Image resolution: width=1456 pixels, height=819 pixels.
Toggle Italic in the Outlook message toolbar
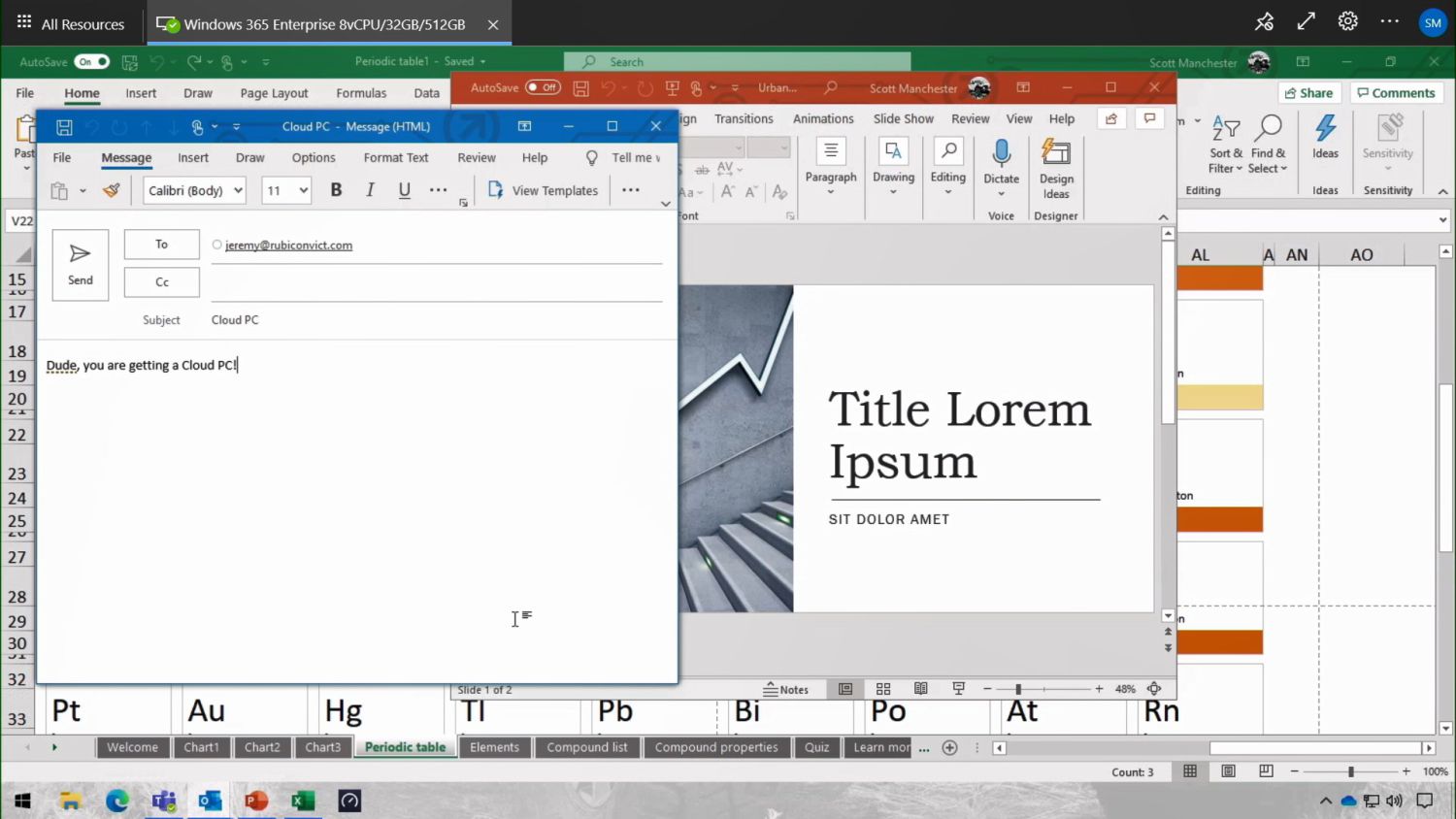pos(370,190)
